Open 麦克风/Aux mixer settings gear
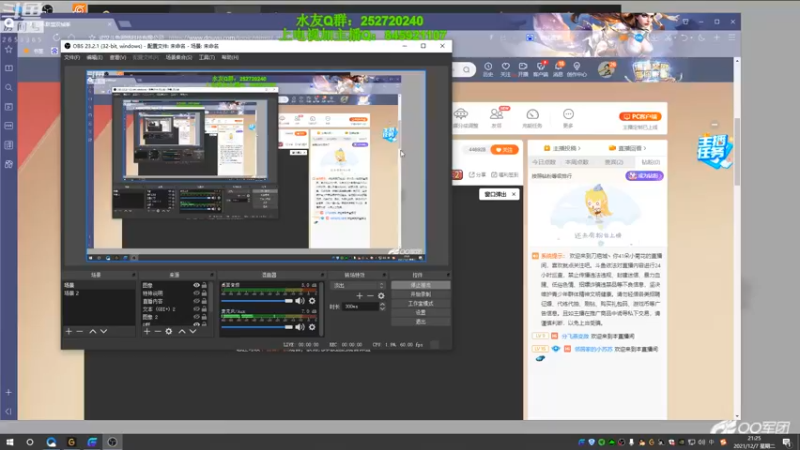The image size is (800, 450). [x=312, y=327]
